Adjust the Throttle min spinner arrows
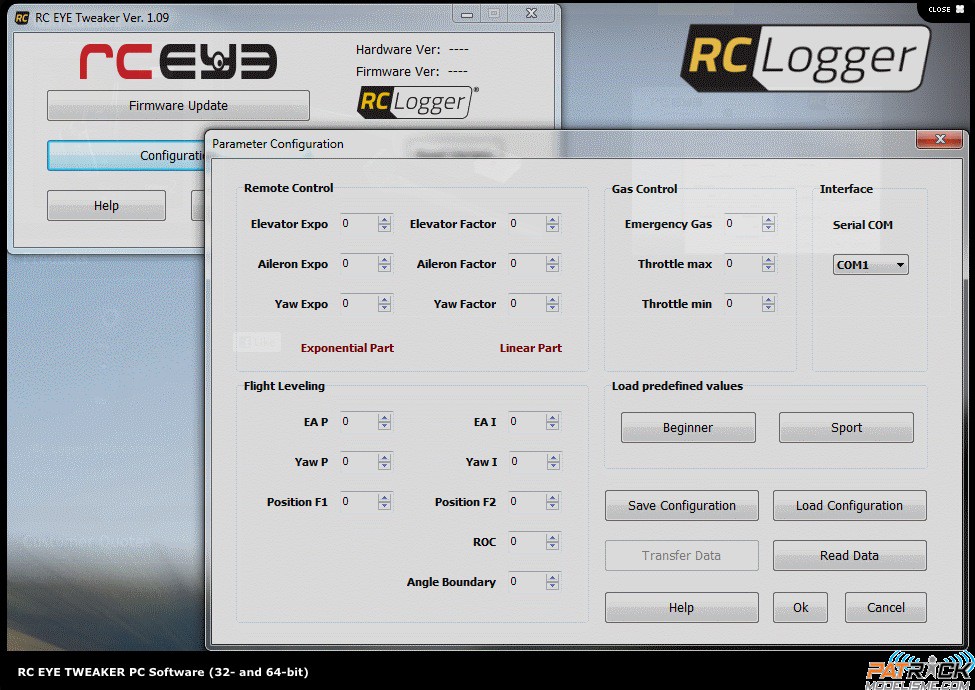 (x=769, y=303)
